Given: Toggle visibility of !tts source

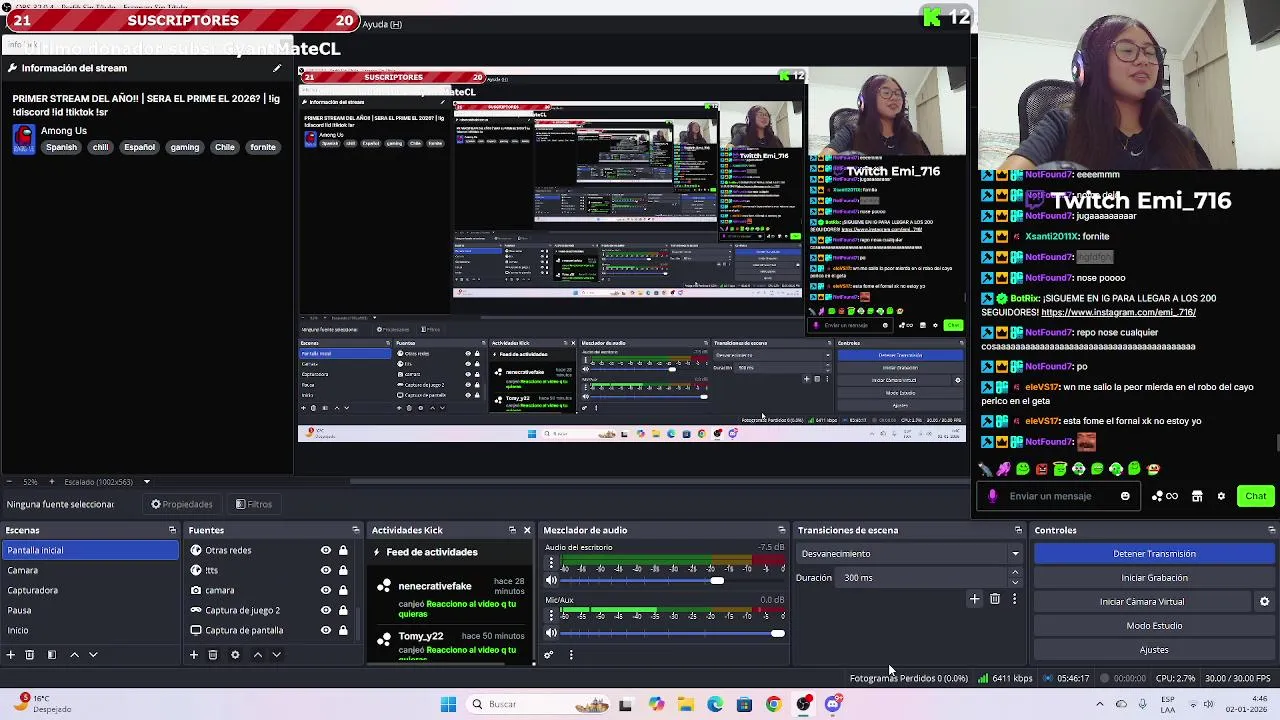Looking at the screenshot, I should coord(325,570).
